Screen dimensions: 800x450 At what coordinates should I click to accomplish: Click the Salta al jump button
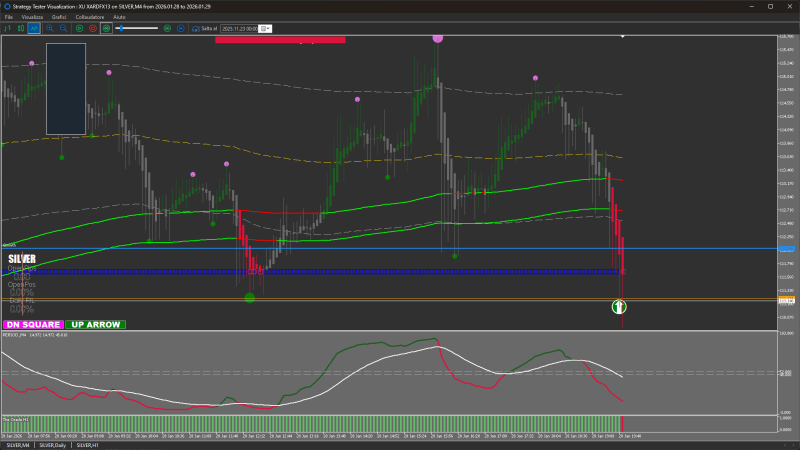coord(205,29)
